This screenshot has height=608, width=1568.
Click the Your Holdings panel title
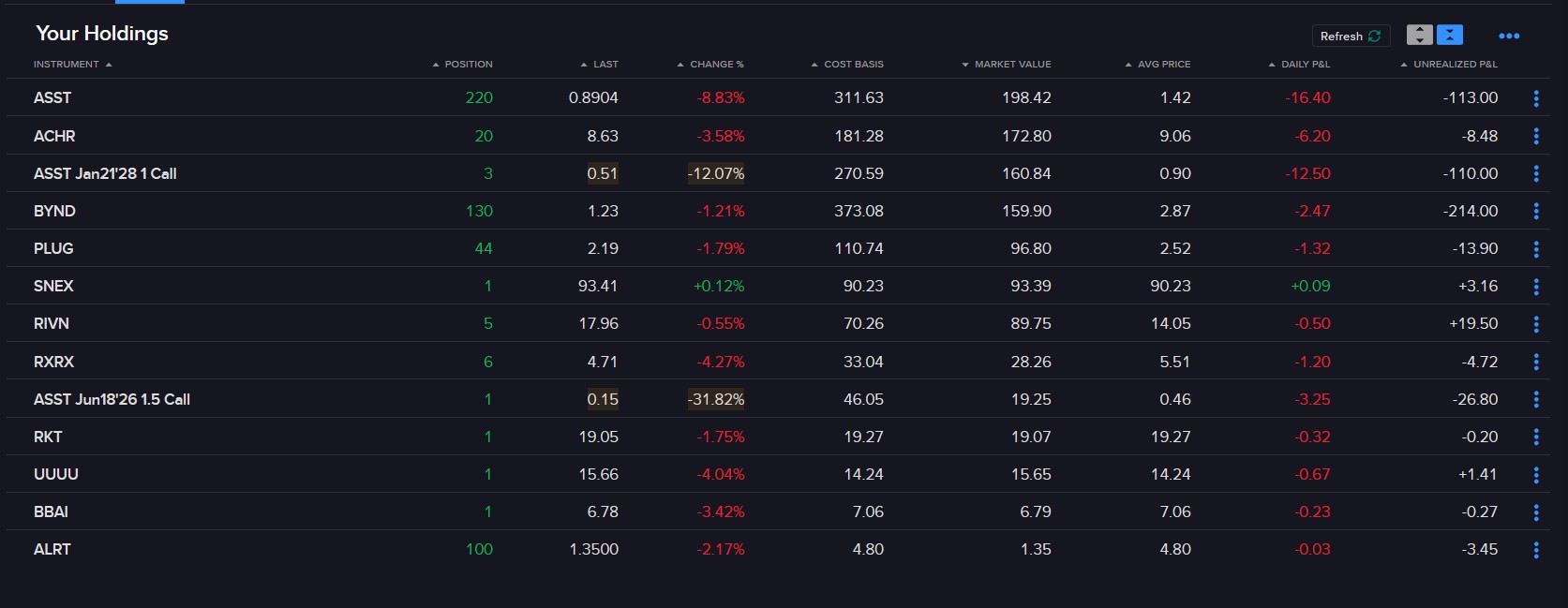pyautogui.click(x=102, y=34)
